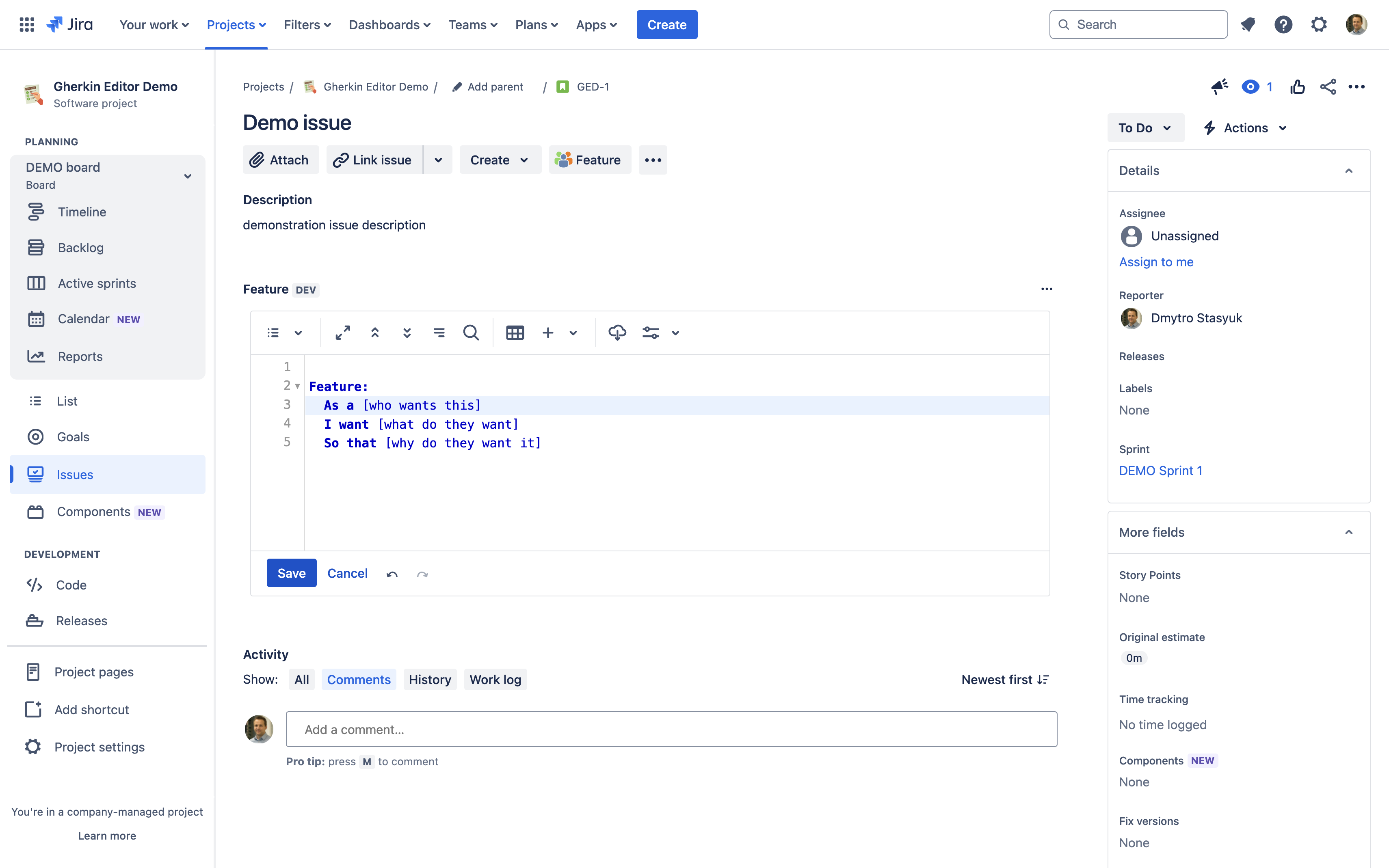Viewport: 1389px width, 868px height.
Task: Open the Teams menu
Action: [x=473, y=25]
